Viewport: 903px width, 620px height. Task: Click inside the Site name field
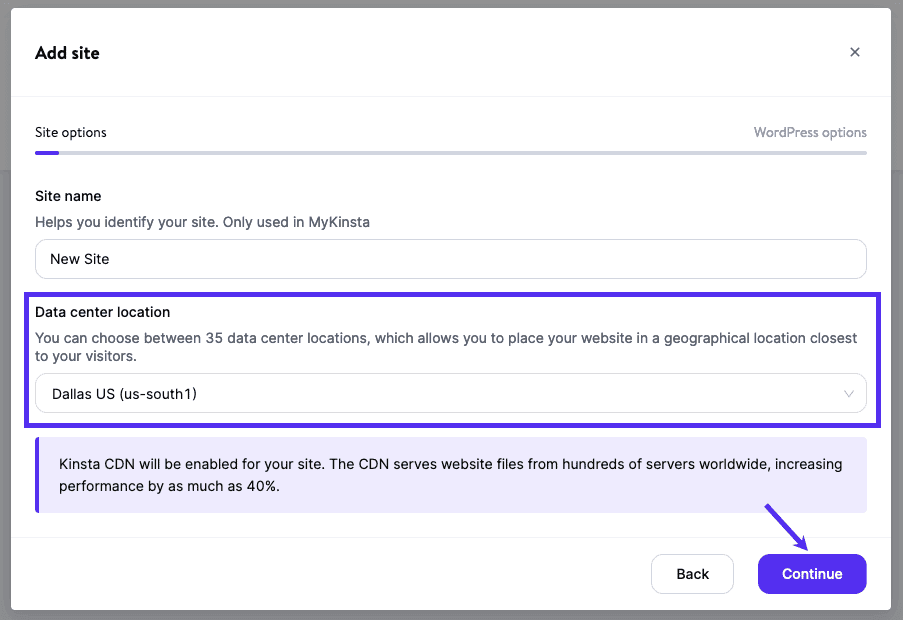click(x=450, y=258)
